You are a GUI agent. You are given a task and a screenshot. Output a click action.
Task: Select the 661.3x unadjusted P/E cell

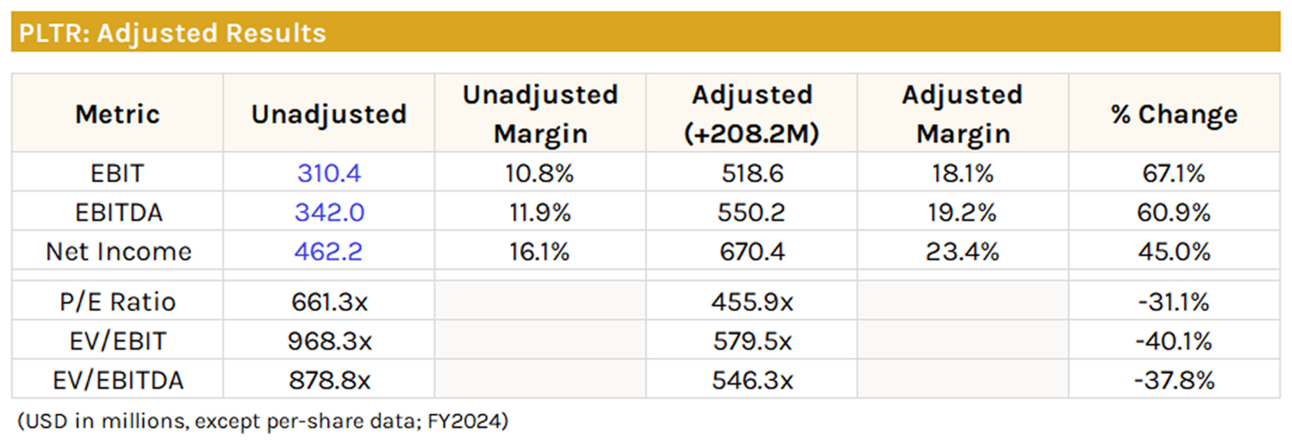point(328,302)
